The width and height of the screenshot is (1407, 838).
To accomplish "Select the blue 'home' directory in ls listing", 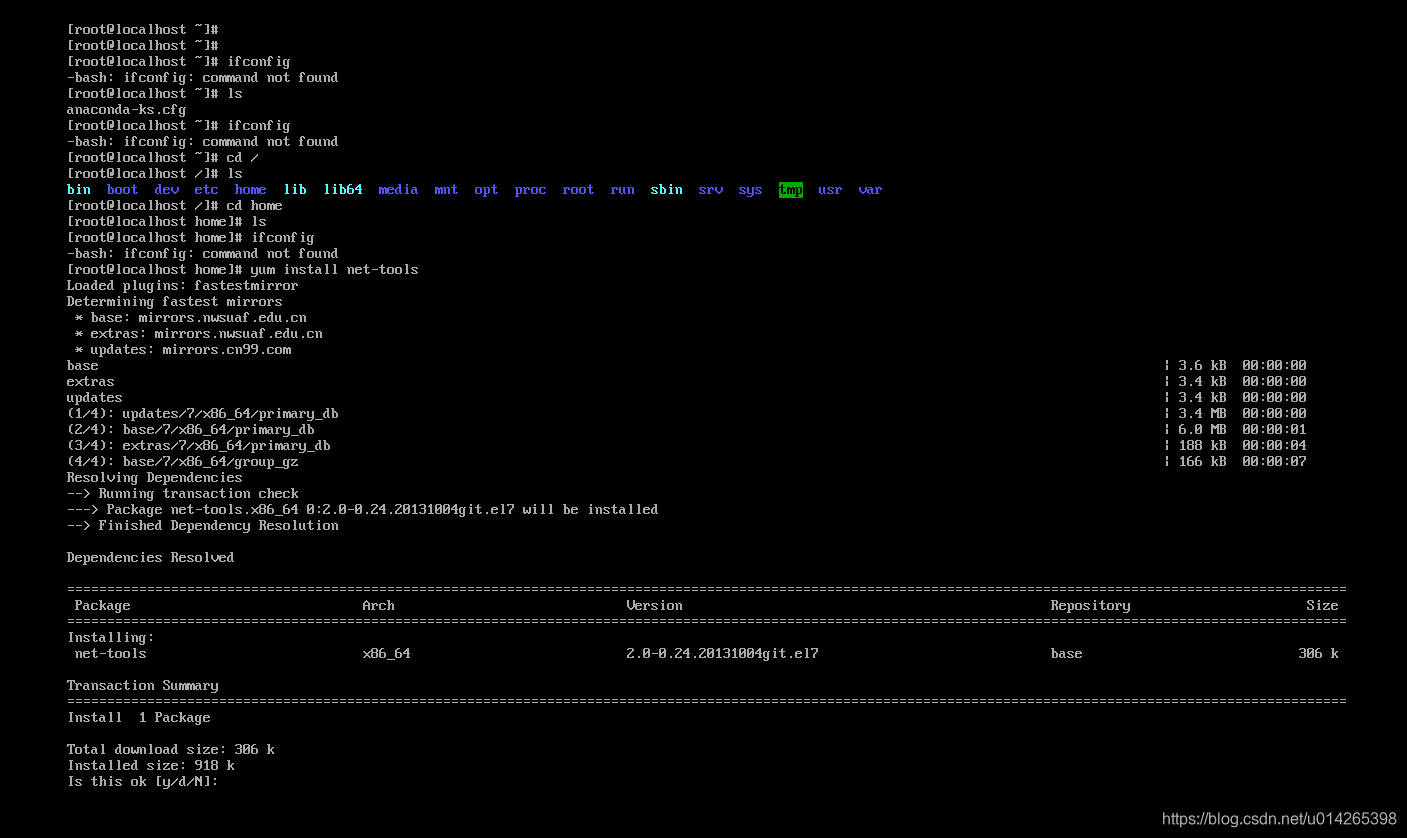I will point(251,190).
